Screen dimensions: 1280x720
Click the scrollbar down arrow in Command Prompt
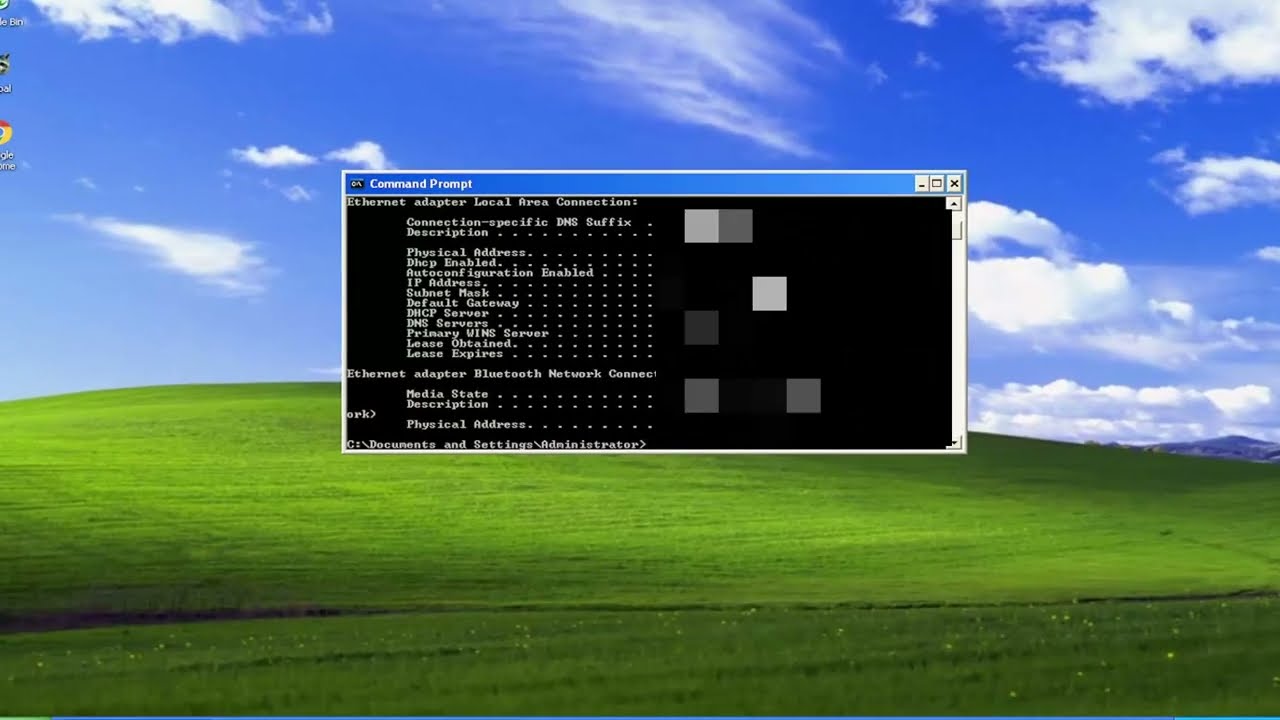point(954,442)
